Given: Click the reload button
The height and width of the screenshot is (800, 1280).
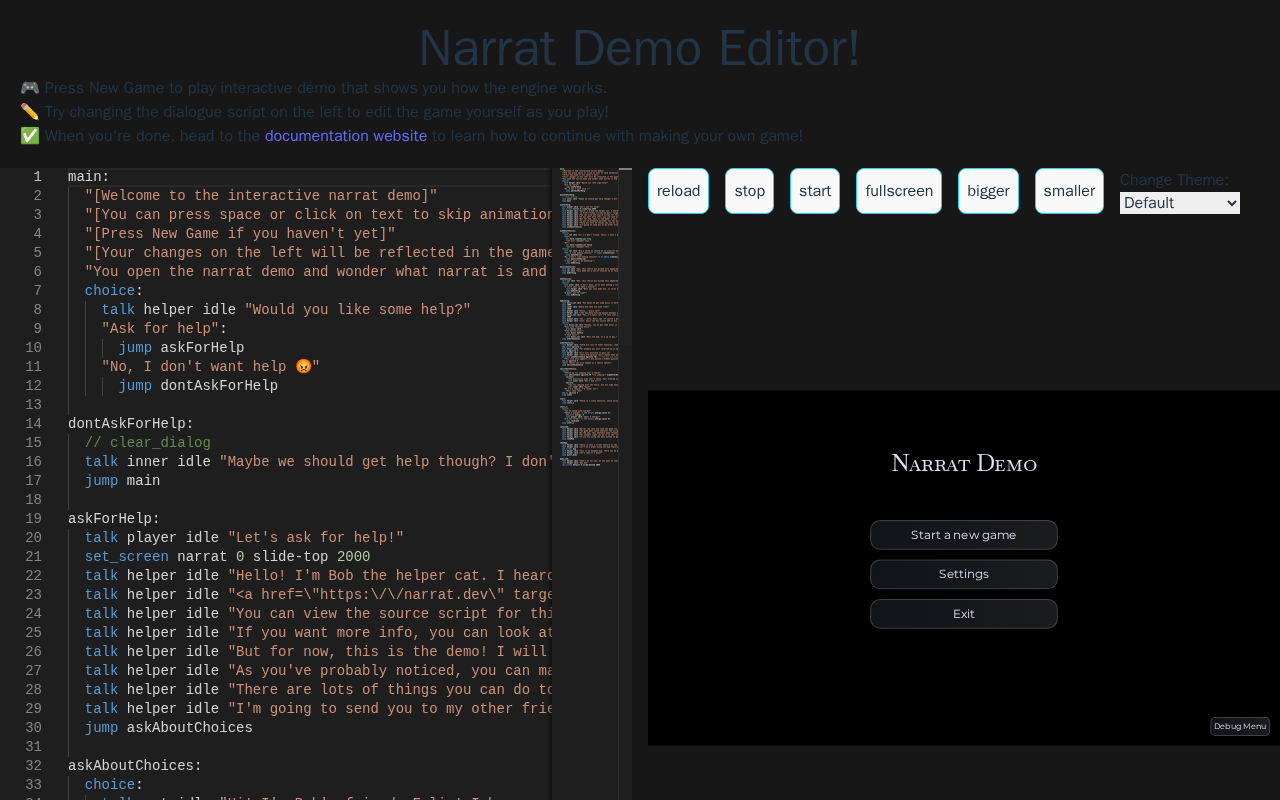Looking at the screenshot, I should pos(678,191).
